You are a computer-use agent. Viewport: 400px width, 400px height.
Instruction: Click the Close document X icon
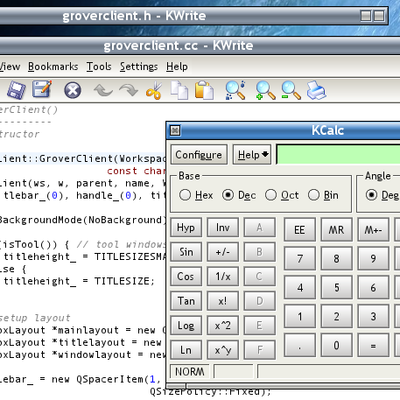click(73, 90)
